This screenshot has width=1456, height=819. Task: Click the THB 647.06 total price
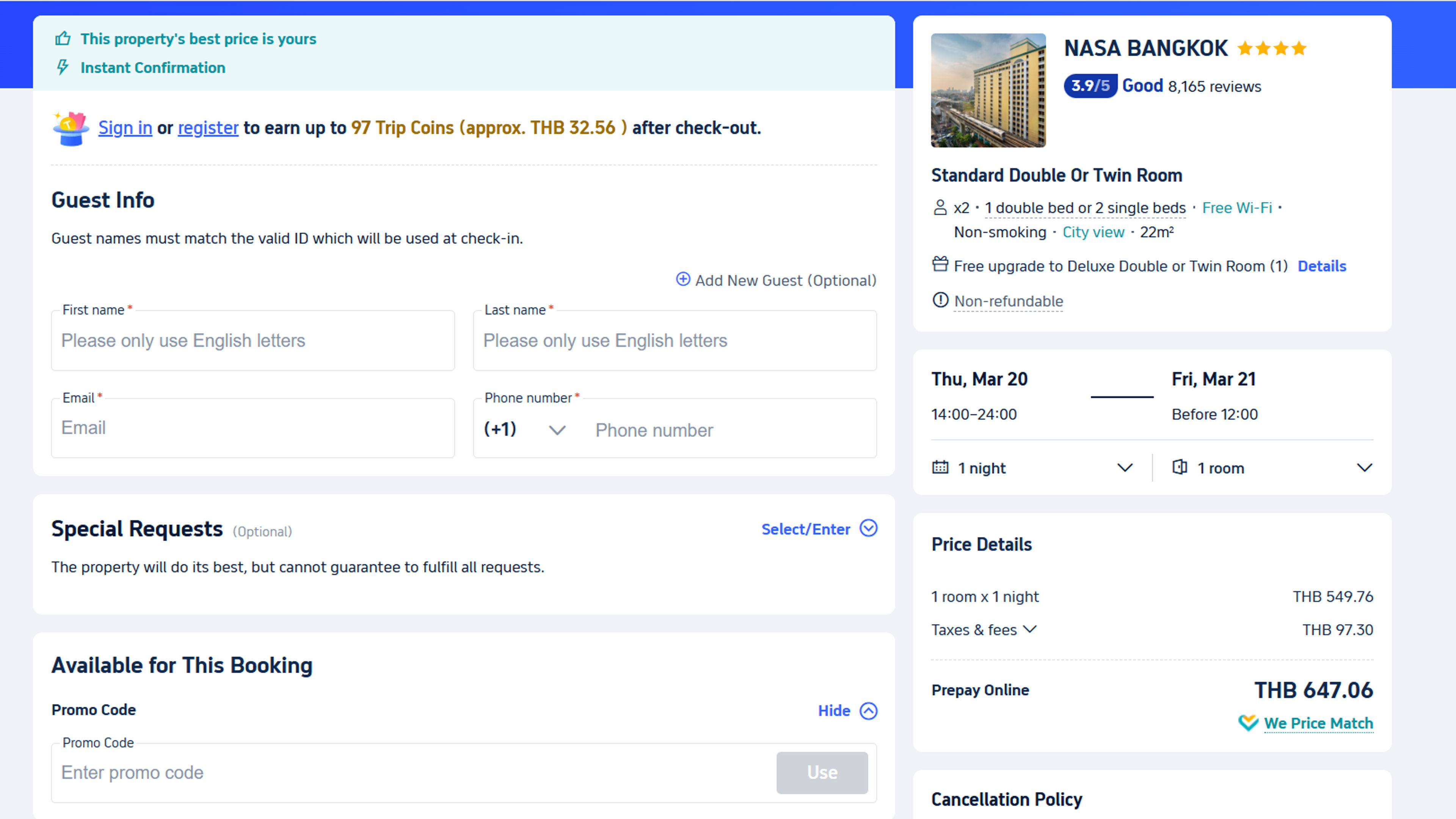click(1313, 690)
